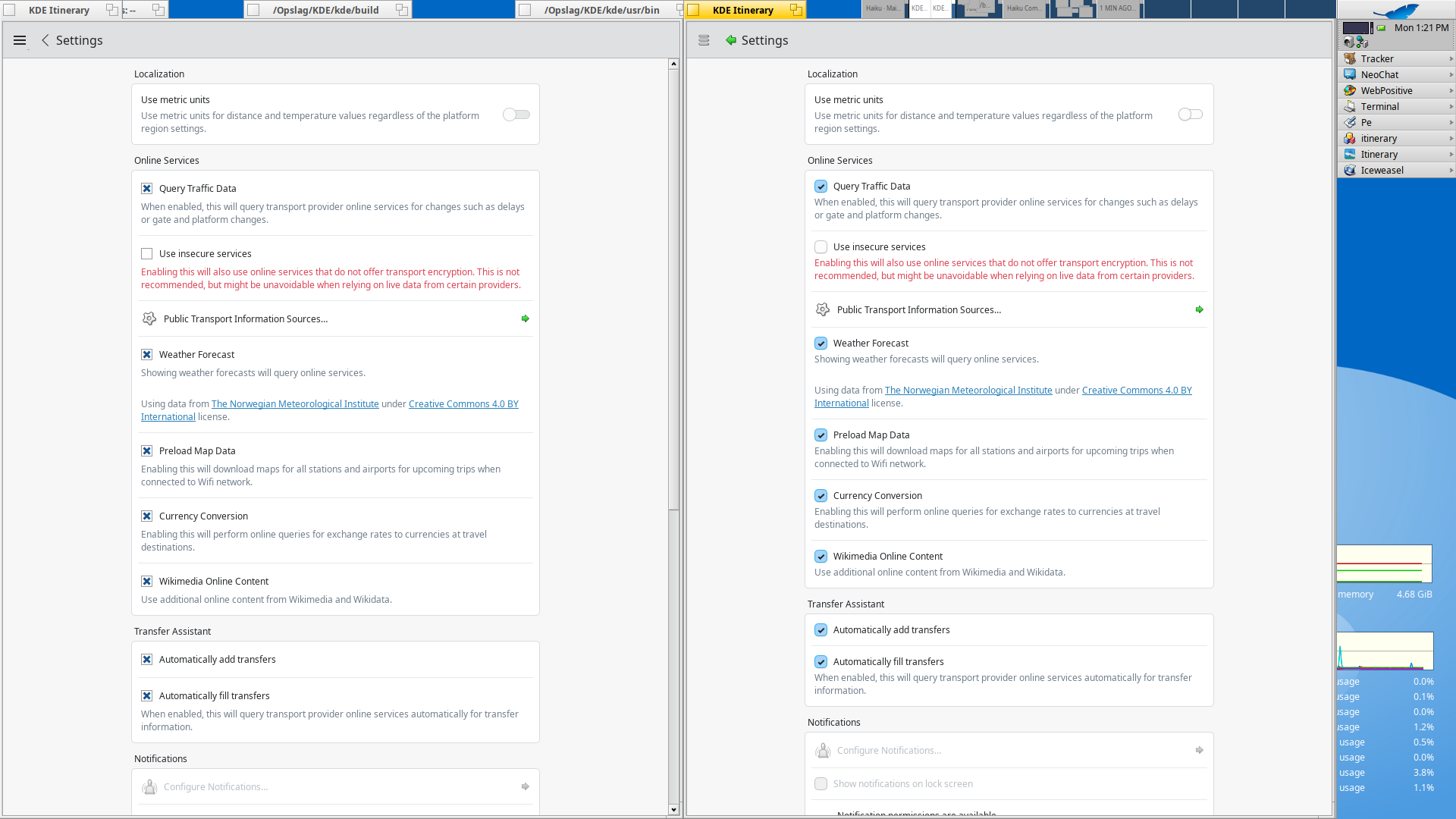Open Public Transport Information Sources arrow in left window

pyautogui.click(x=525, y=319)
